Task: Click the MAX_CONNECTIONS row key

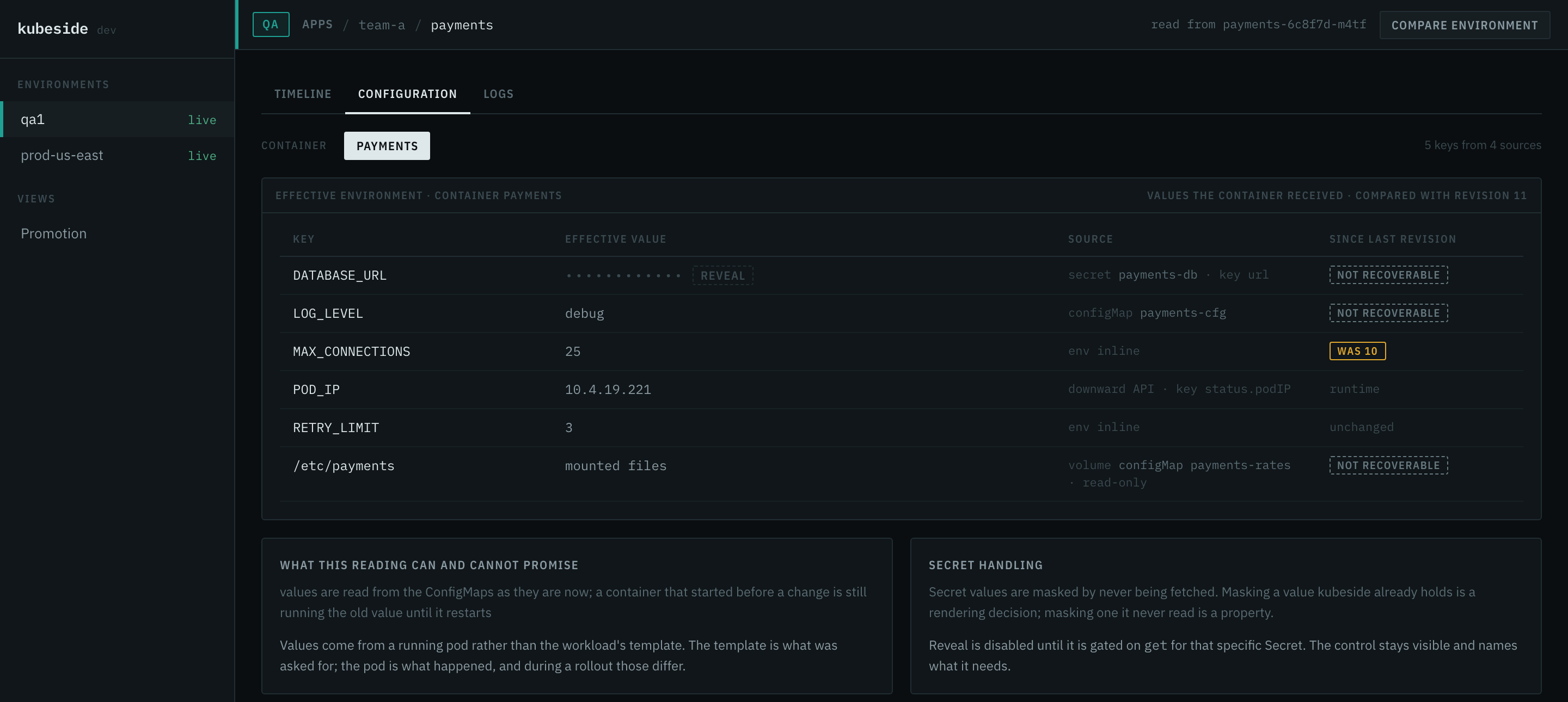Action: [x=352, y=352]
